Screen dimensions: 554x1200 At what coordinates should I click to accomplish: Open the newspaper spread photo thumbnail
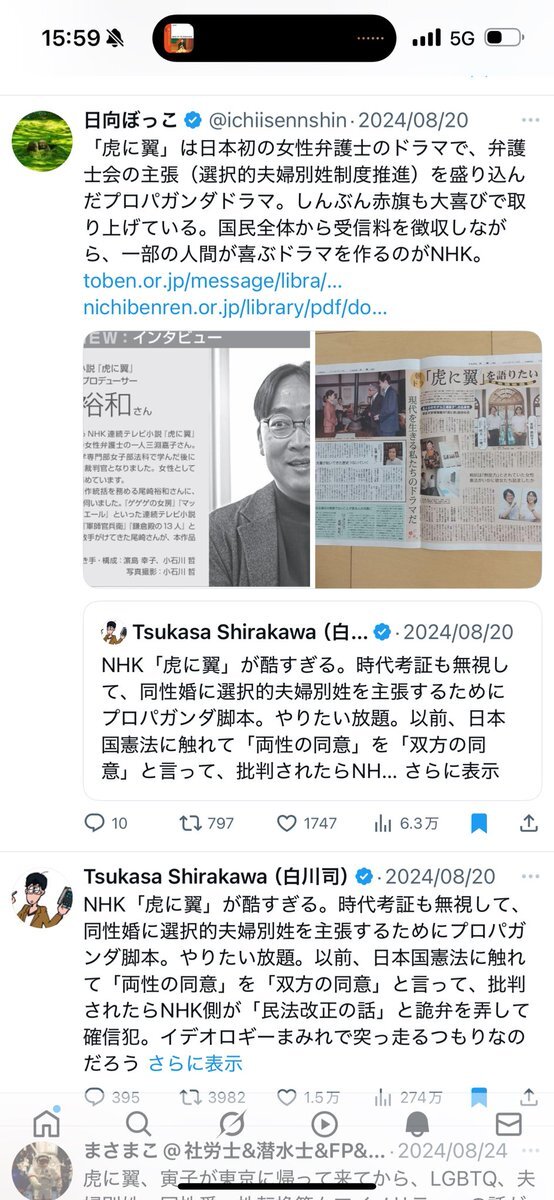[428, 459]
